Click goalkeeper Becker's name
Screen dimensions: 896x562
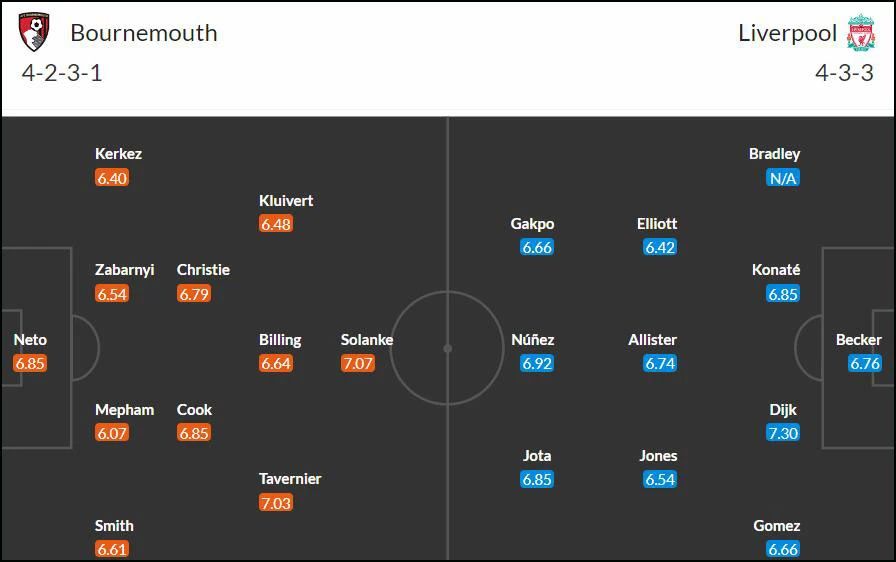(x=858, y=340)
